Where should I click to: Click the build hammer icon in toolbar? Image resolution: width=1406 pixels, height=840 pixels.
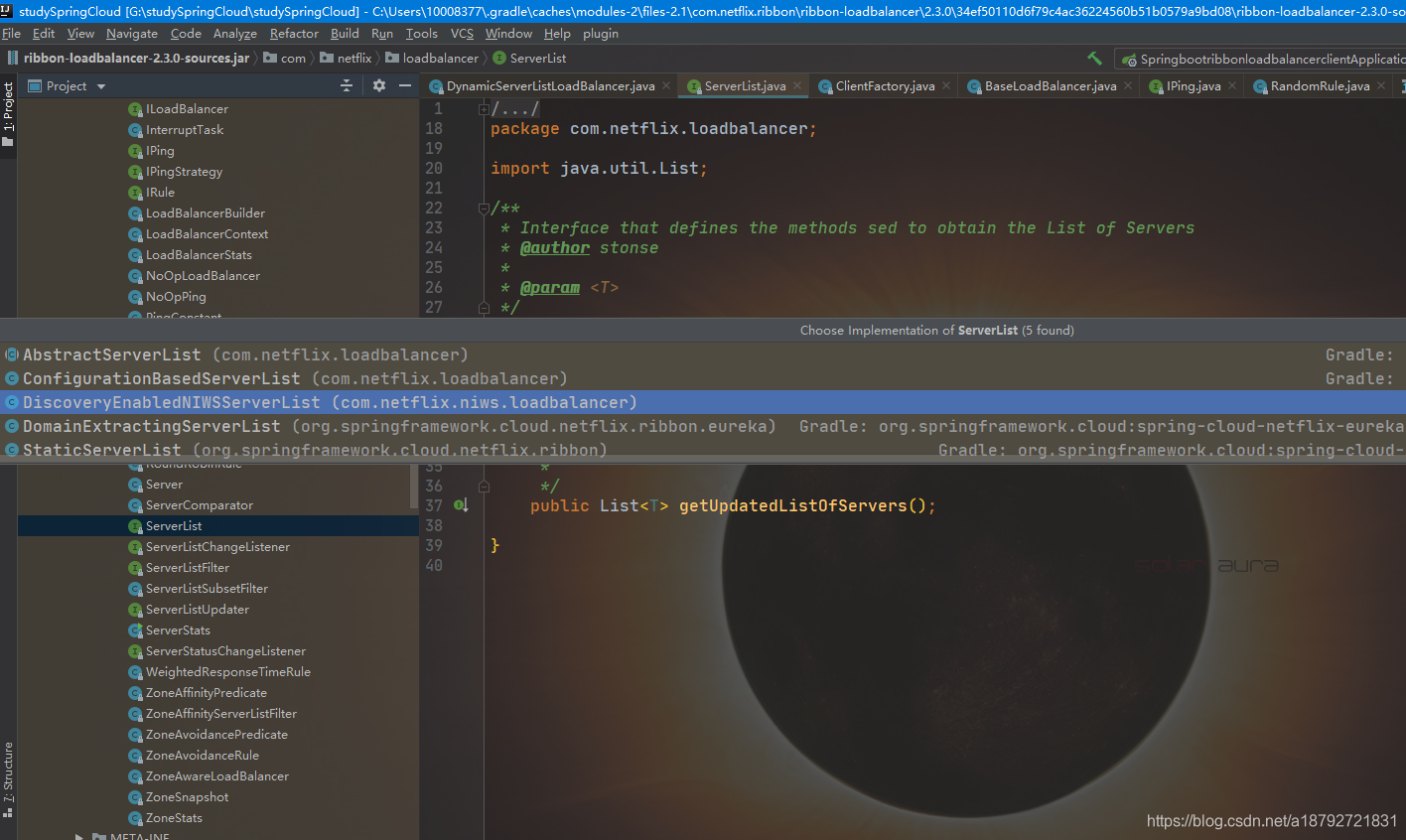click(1094, 59)
